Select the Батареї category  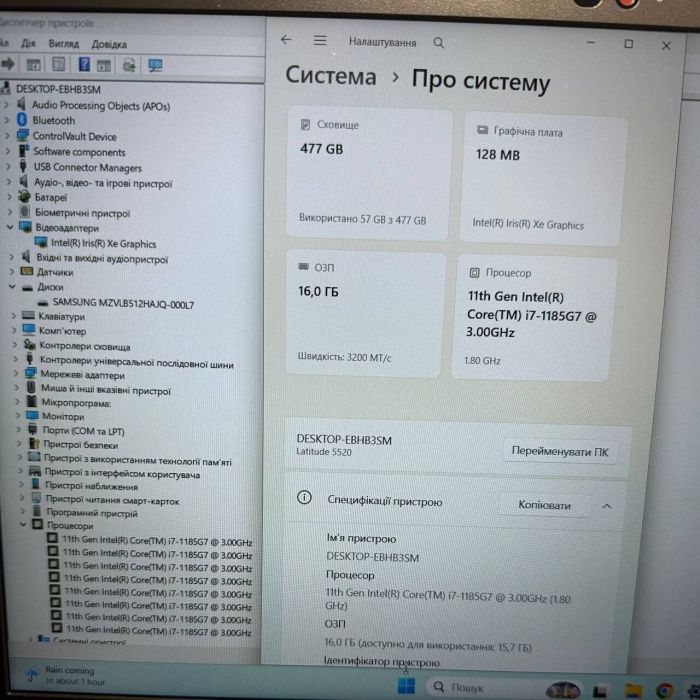pyautogui.click(x=51, y=197)
